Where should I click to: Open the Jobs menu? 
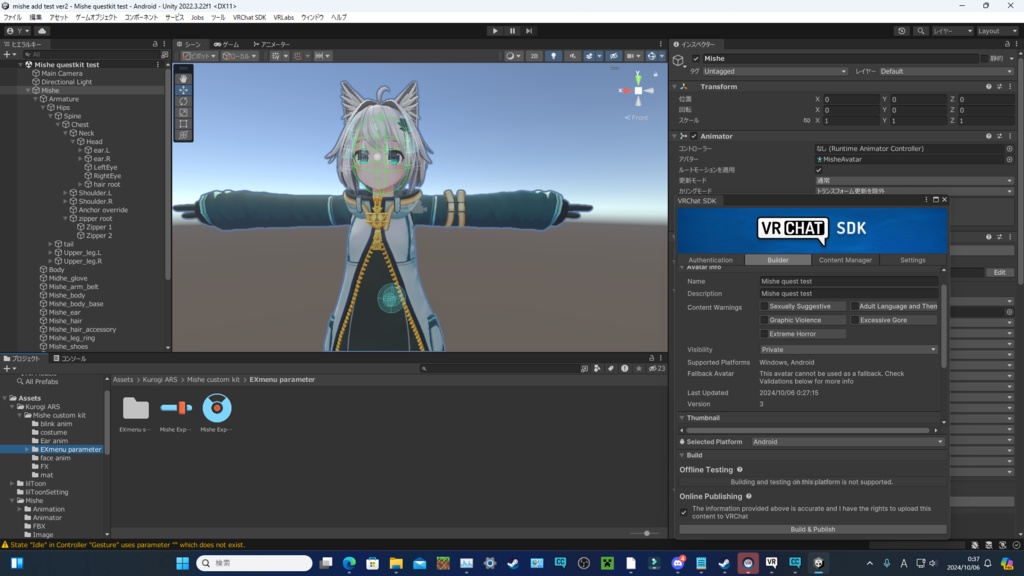click(x=197, y=18)
